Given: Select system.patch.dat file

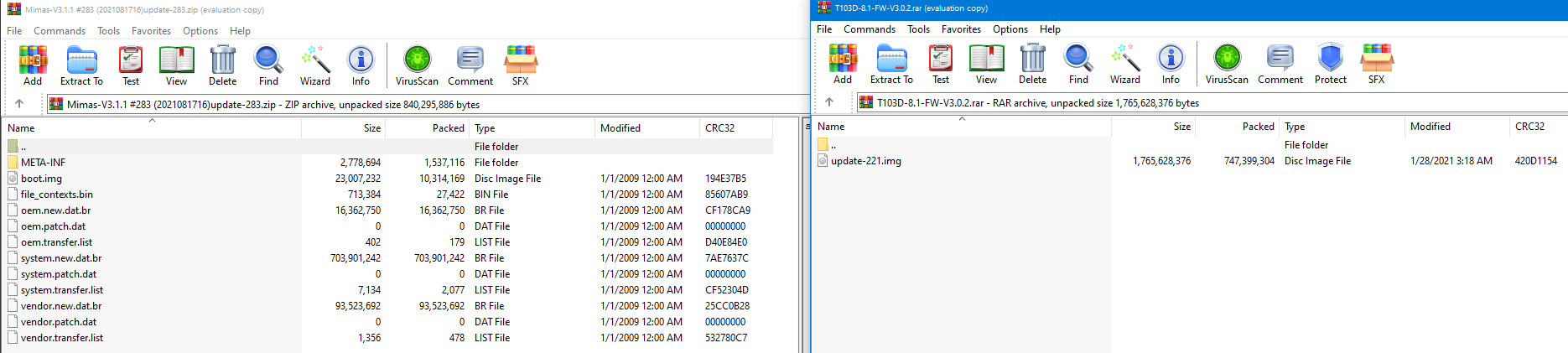Looking at the screenshot, I should tap(59, 274).
